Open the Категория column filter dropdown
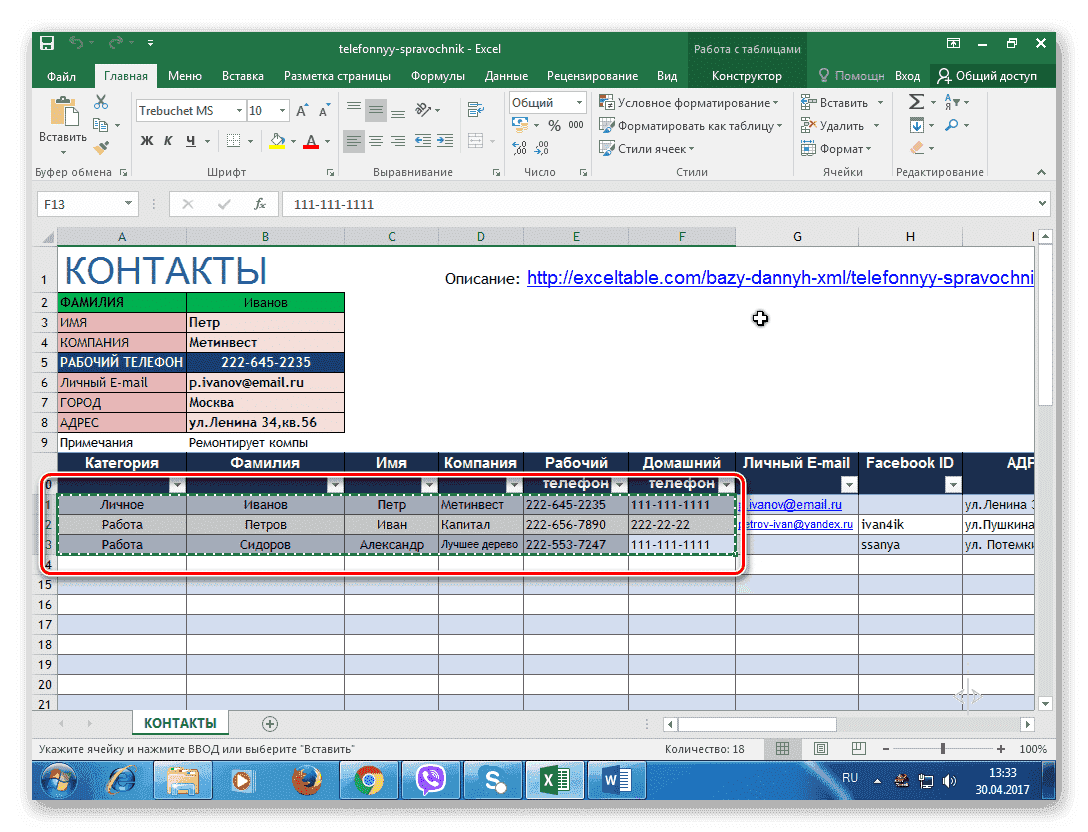 [x=177, y=485]
